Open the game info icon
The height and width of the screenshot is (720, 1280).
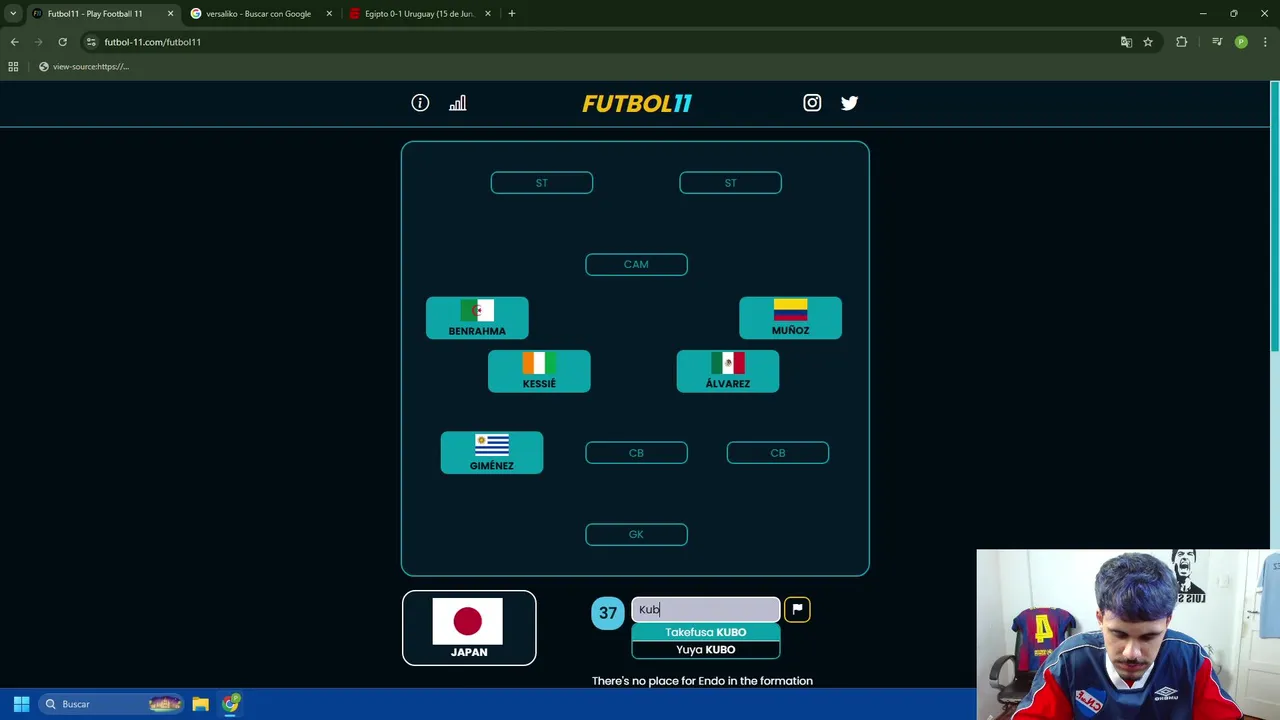[420, 103]
